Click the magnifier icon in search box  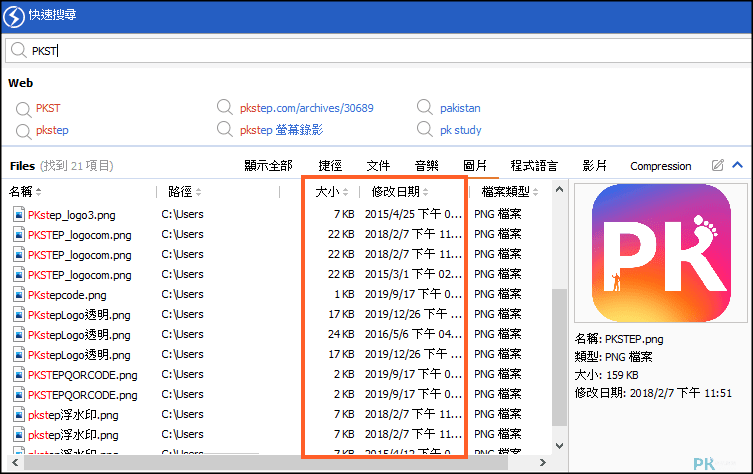(18, 50)
